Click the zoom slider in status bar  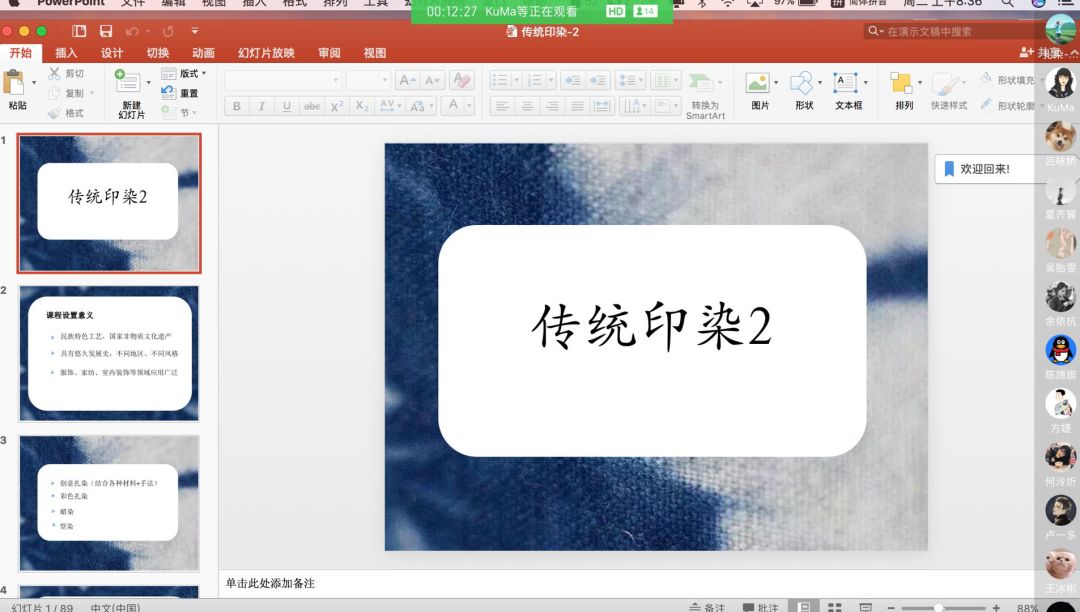(x=938, y=607)
